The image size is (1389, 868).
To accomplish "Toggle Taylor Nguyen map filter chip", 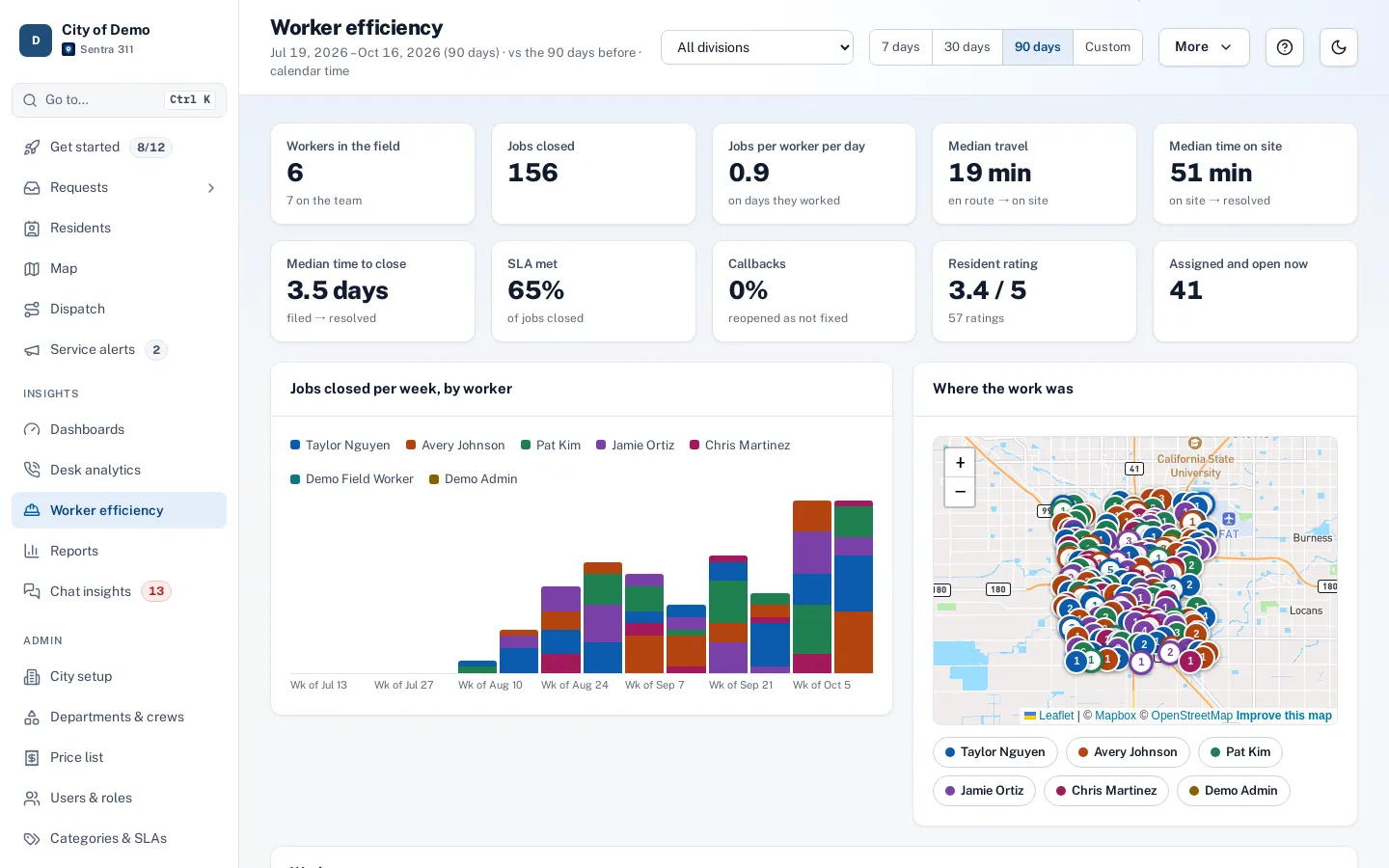I will (994, 752).
